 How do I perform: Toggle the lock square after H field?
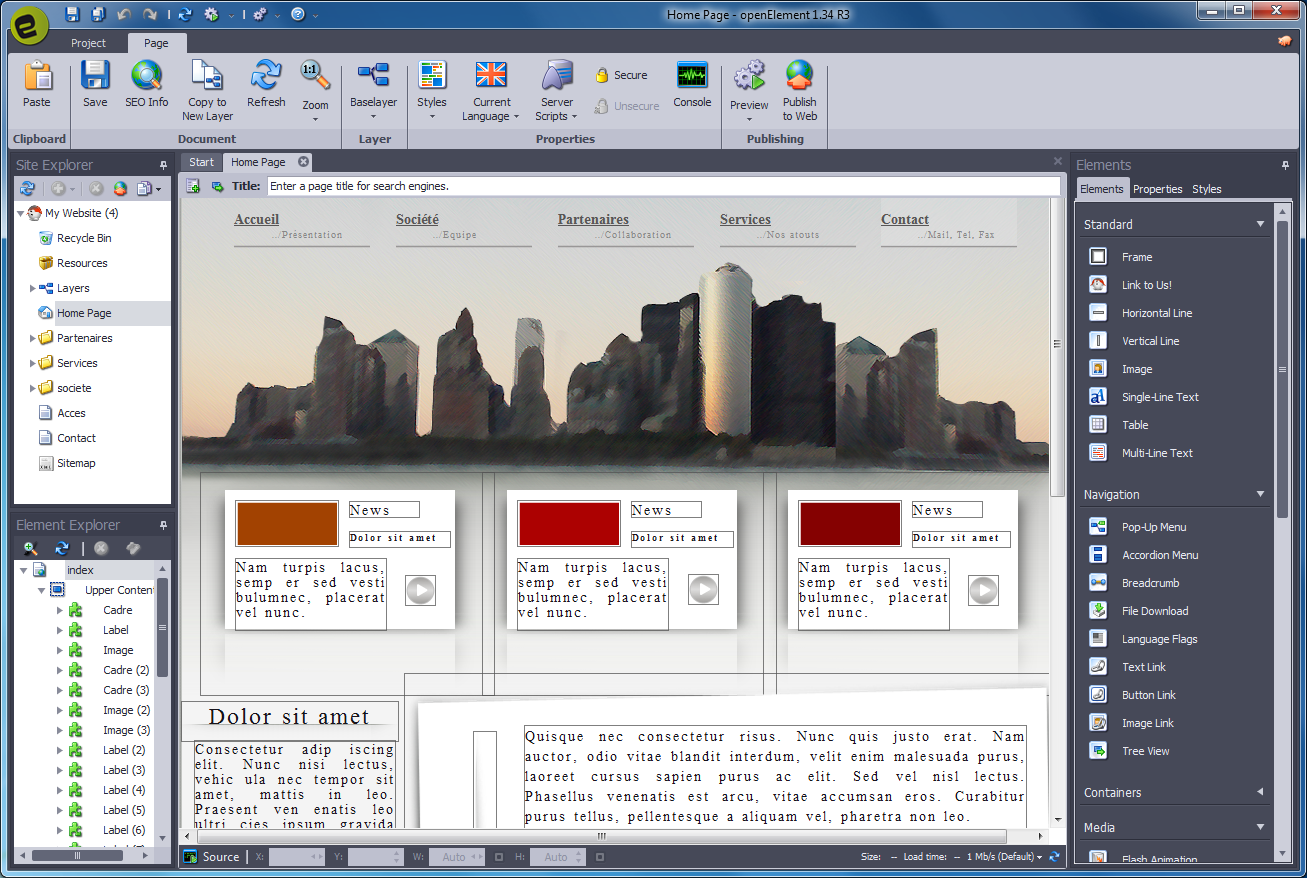(599, 857)
